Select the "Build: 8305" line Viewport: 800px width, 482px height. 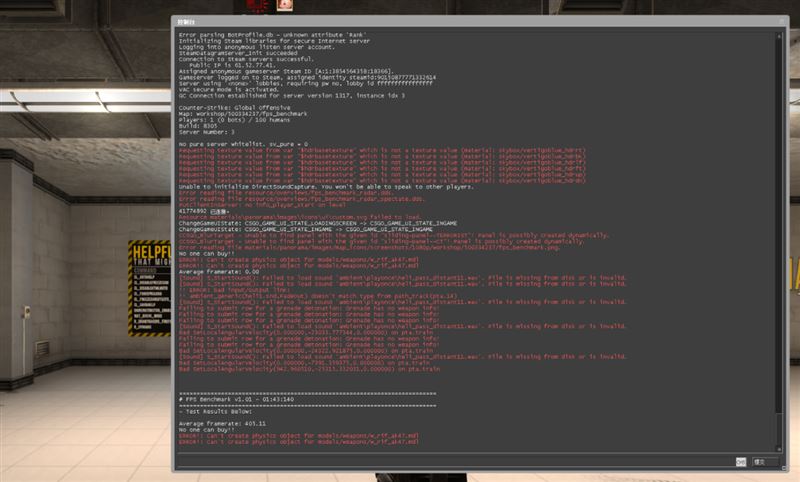pos(198,126)
